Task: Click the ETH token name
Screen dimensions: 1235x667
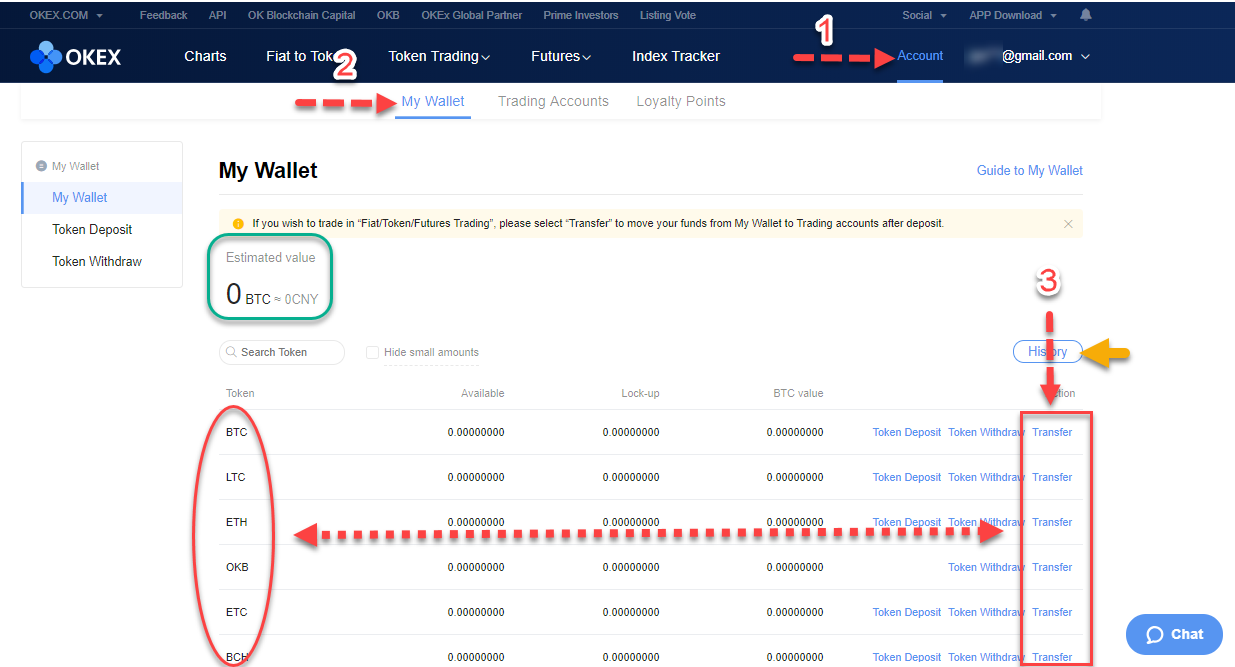Action: (236, 522)
